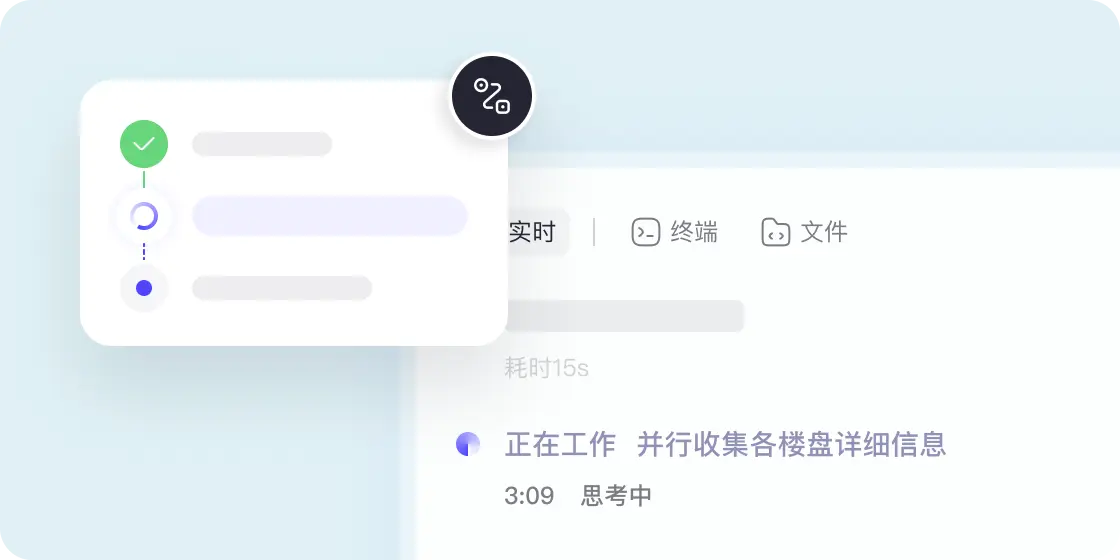
Task: Click the file folder code icon
Action: (776, 232)
